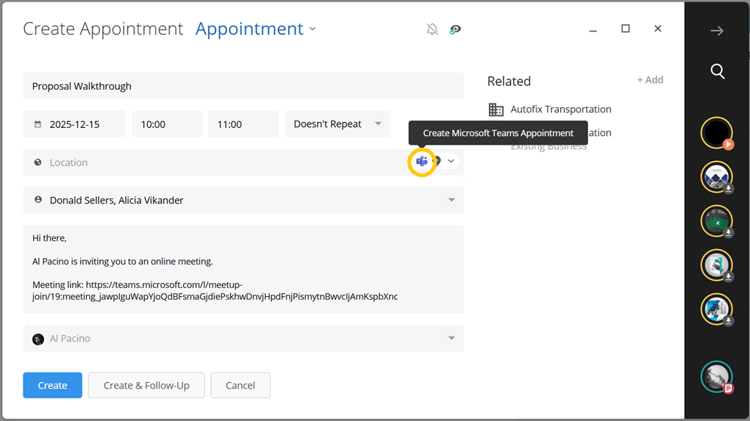The image size is (750, 421).
Task: Open the Doesn't Repeat dropdown
Action: [337, 124]
